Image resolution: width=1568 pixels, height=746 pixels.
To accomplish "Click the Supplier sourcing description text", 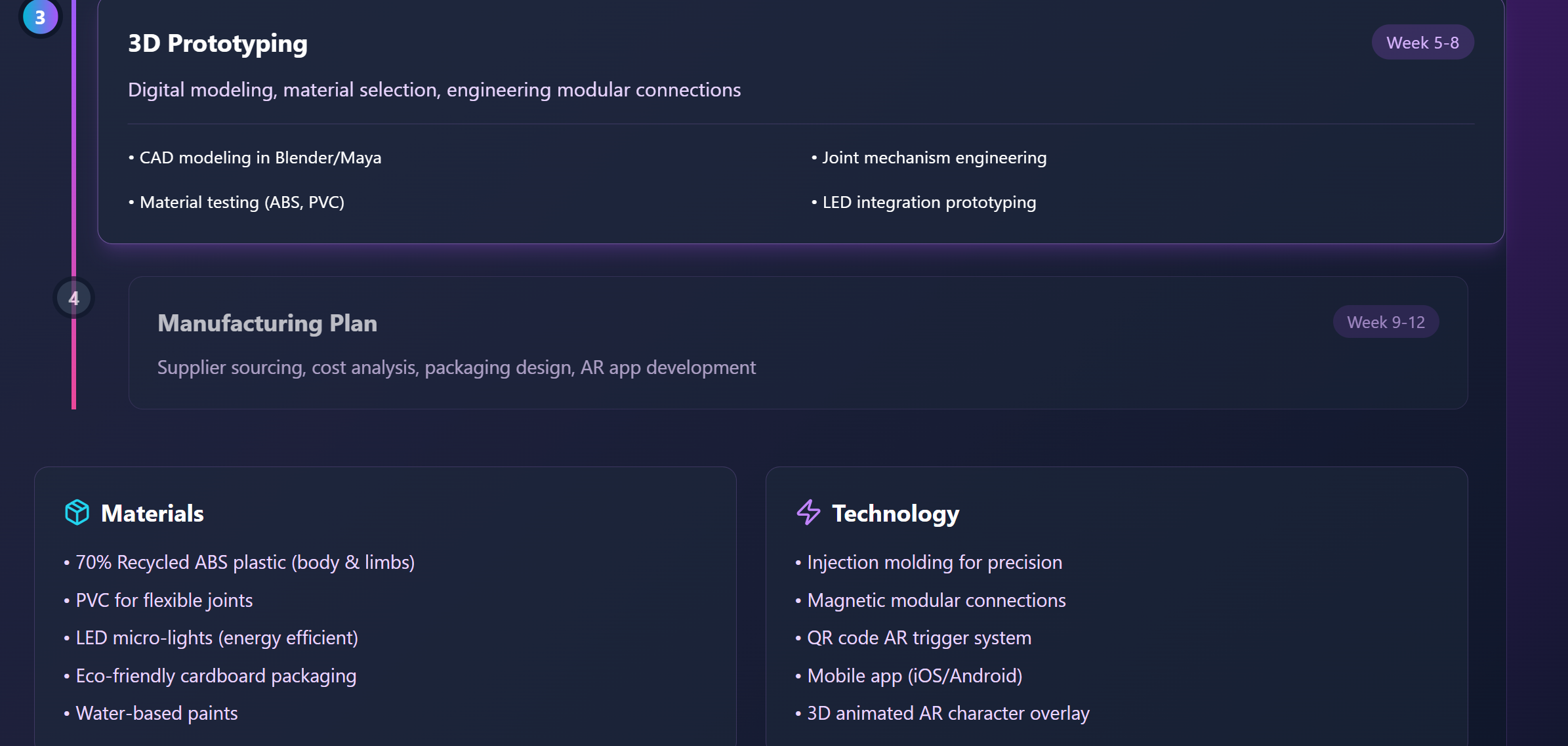I will click(456, 367).
